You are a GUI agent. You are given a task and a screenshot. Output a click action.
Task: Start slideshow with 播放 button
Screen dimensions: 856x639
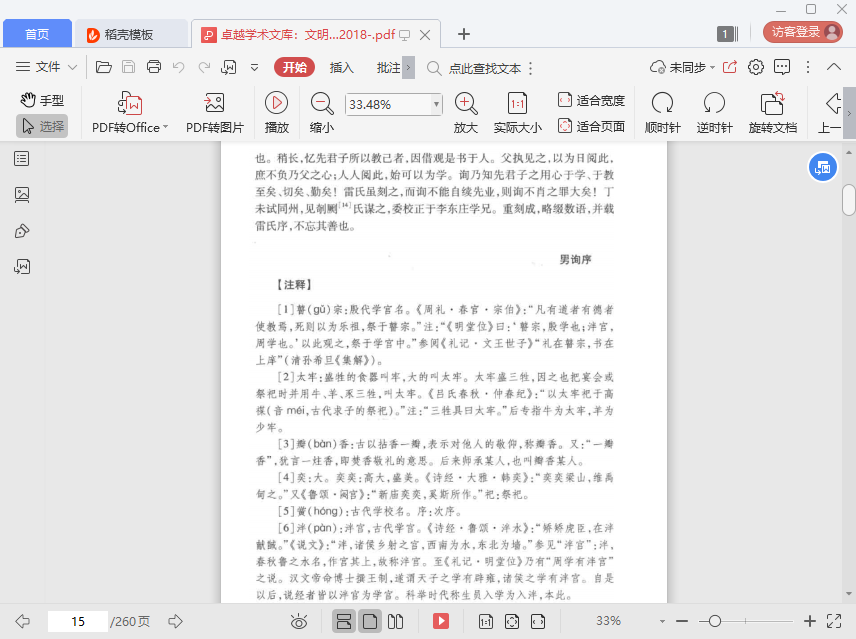[x=276, y=112]
